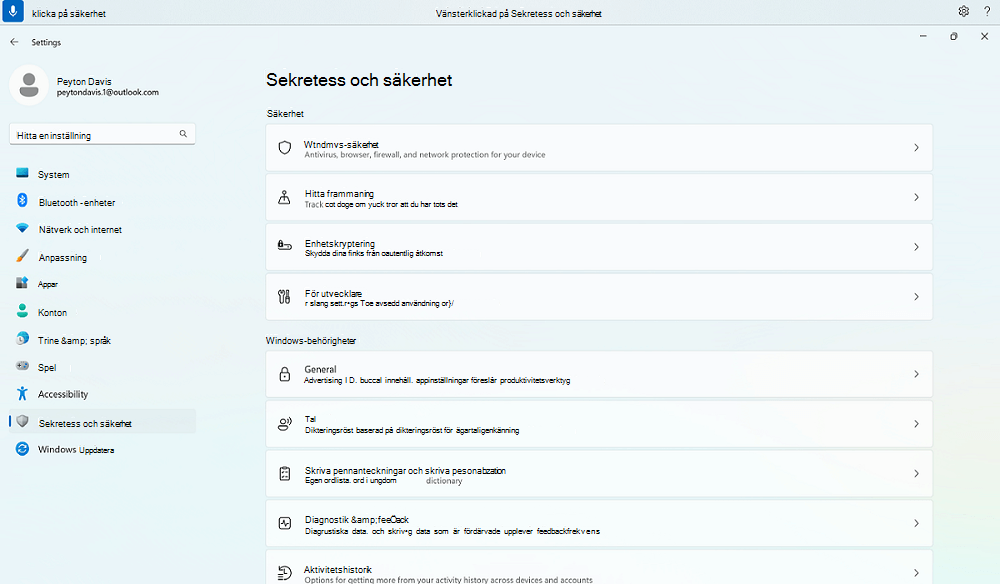Click the Spel label in sidebar
This screenshot has width=1000, height=584.
[47, 367]
